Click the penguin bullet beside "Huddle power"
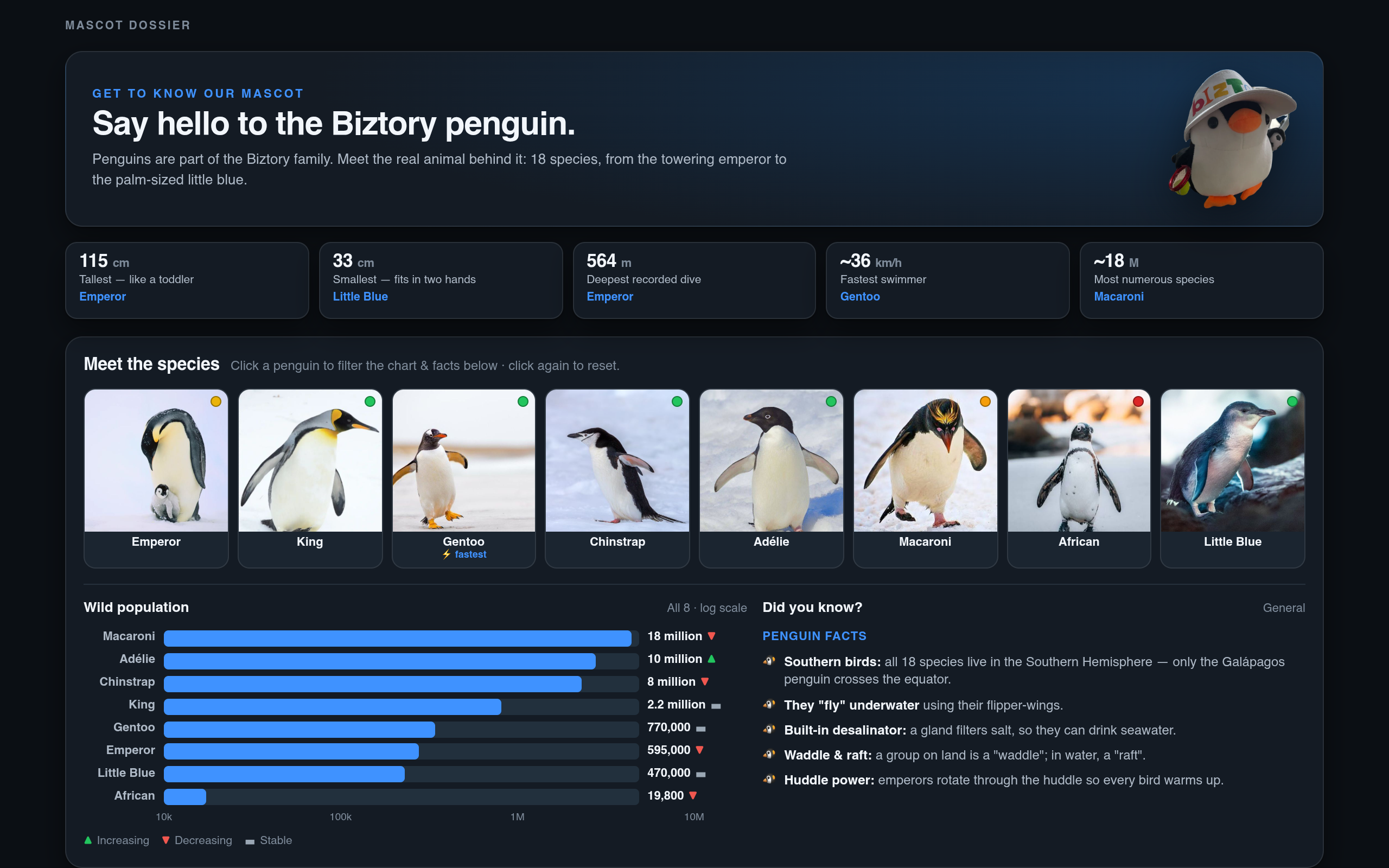 click(x=769, y=779)
